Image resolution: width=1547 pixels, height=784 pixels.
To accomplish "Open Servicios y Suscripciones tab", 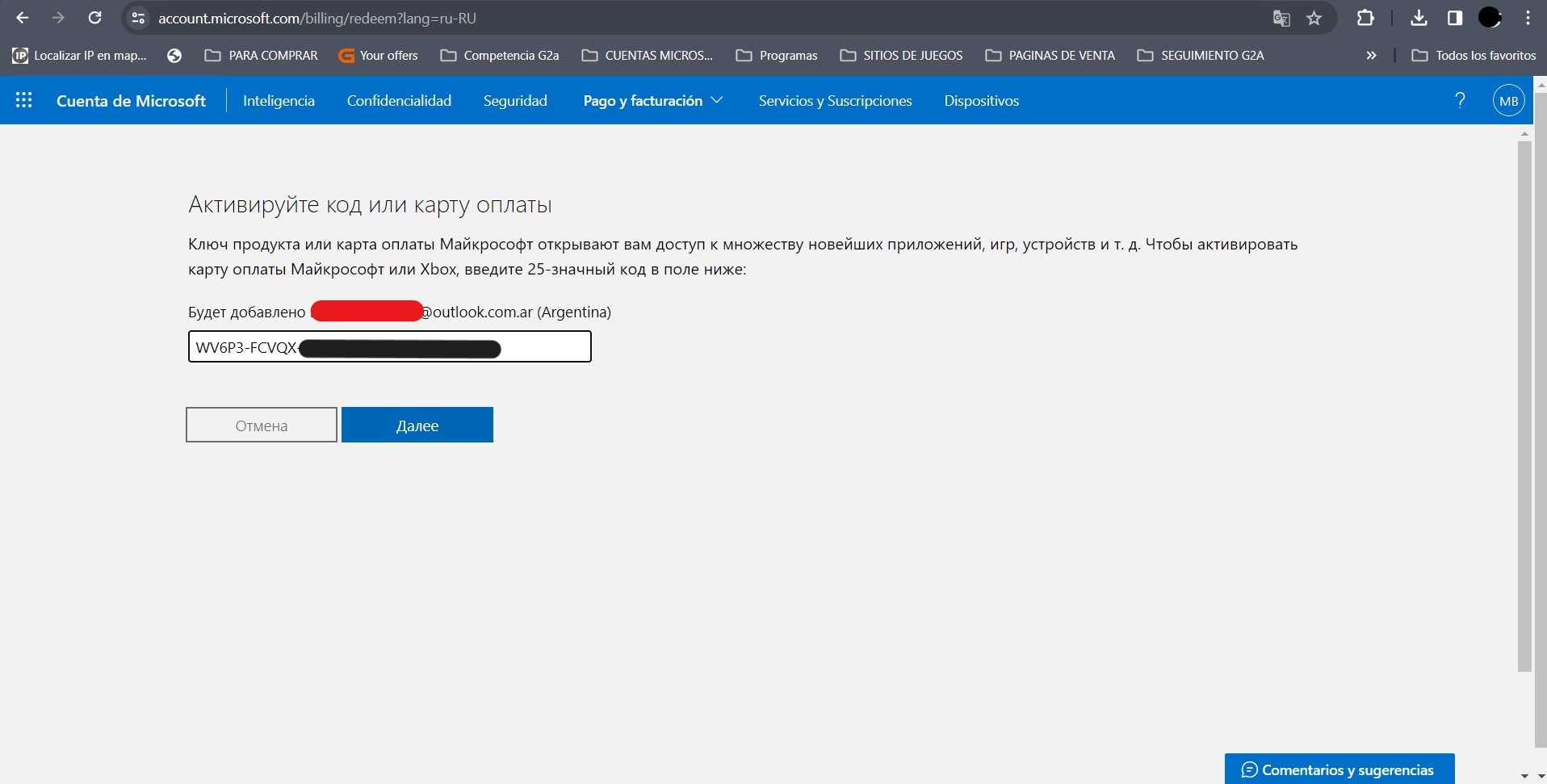I will (835, 101).
